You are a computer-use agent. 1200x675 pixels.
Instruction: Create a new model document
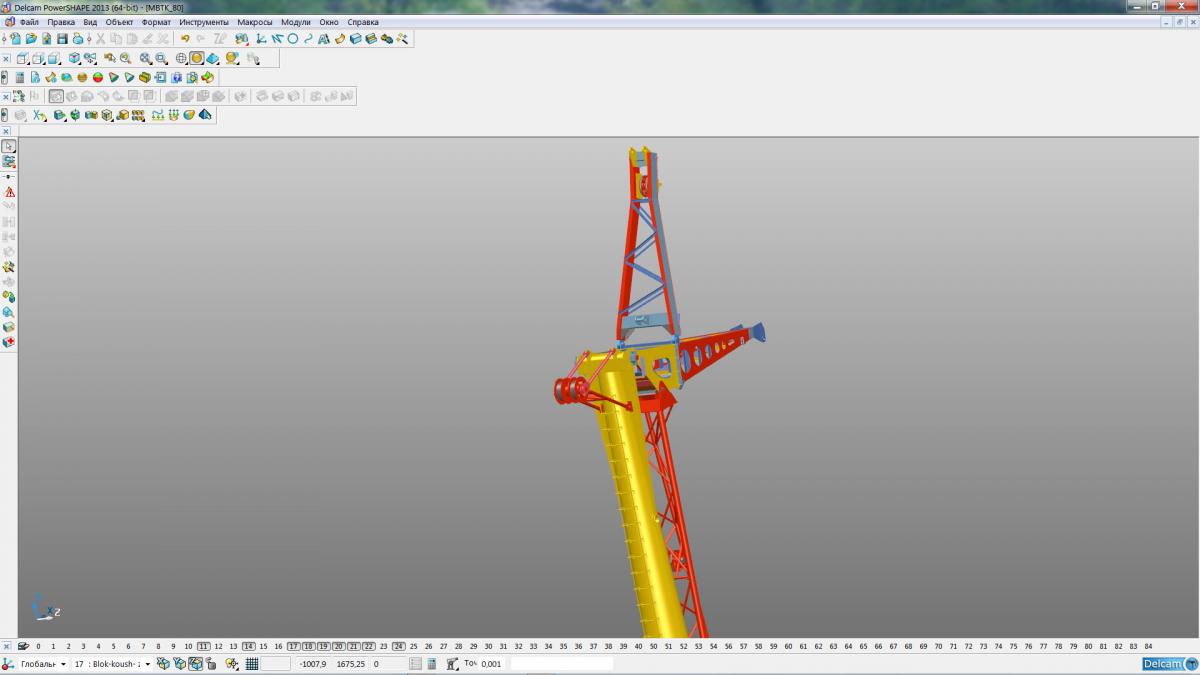15,38
